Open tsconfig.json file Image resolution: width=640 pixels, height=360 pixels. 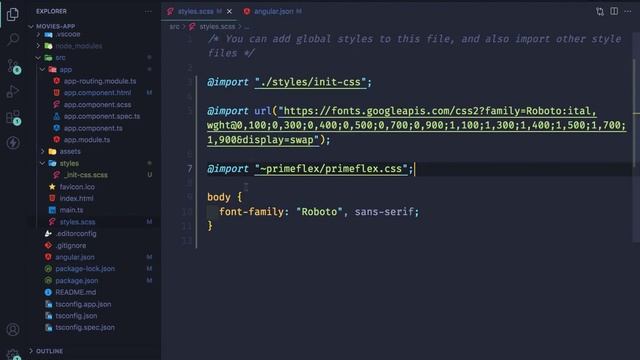[76, 316]
